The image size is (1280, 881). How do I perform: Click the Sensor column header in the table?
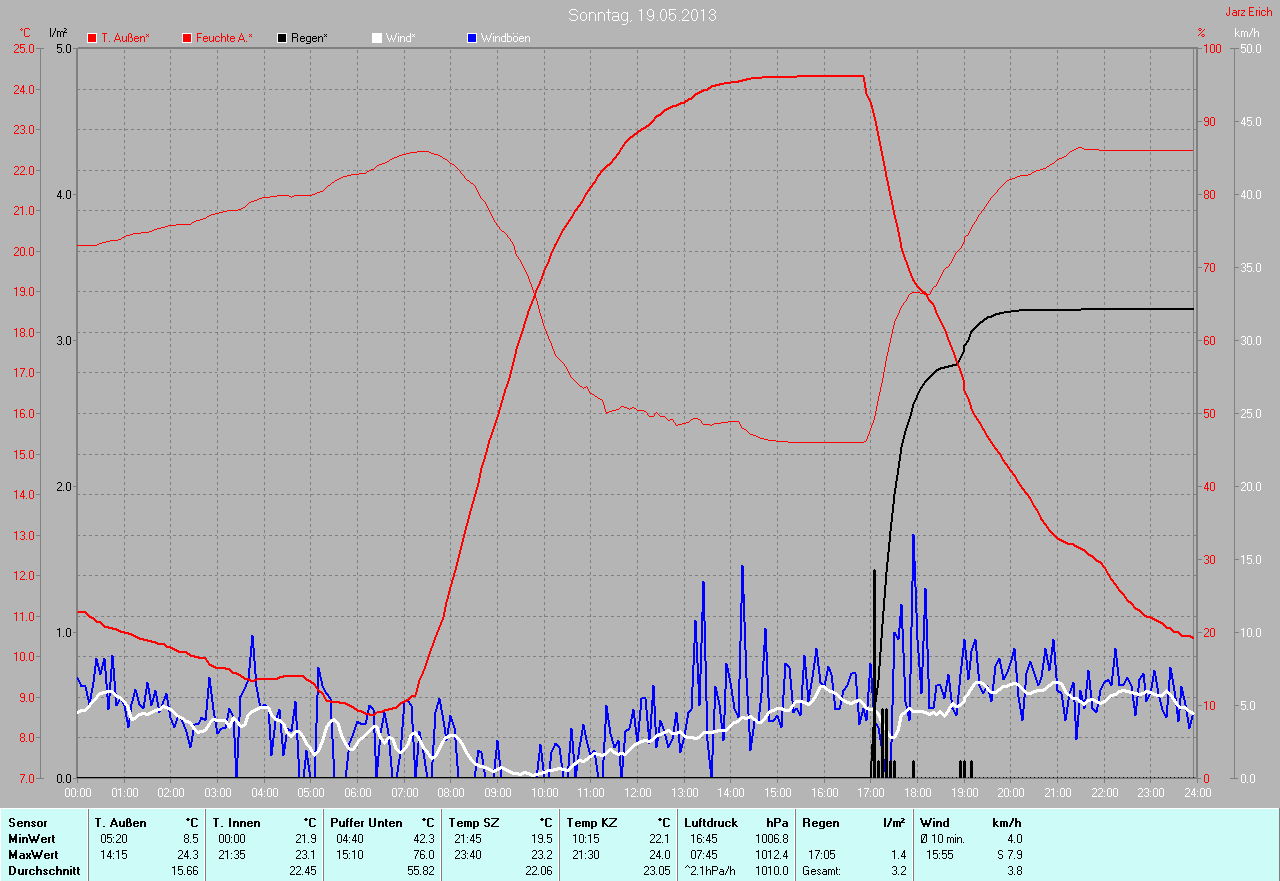coord(27,823)
